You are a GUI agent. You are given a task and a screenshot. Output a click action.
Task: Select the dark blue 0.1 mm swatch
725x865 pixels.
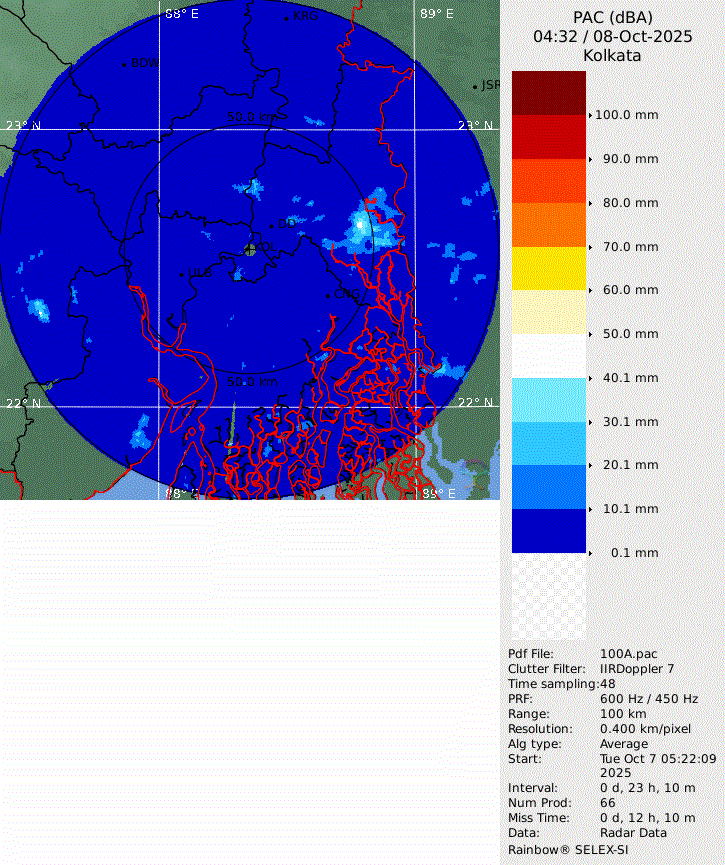[x=548, y=530]
